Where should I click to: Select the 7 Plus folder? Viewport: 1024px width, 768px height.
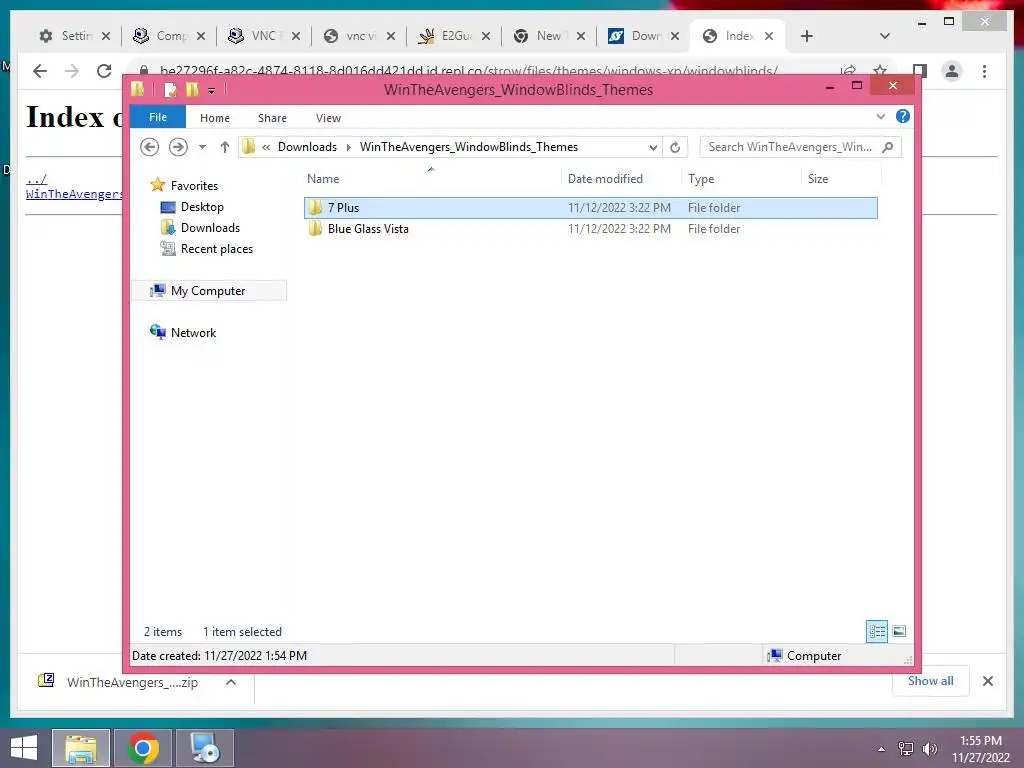590,208
